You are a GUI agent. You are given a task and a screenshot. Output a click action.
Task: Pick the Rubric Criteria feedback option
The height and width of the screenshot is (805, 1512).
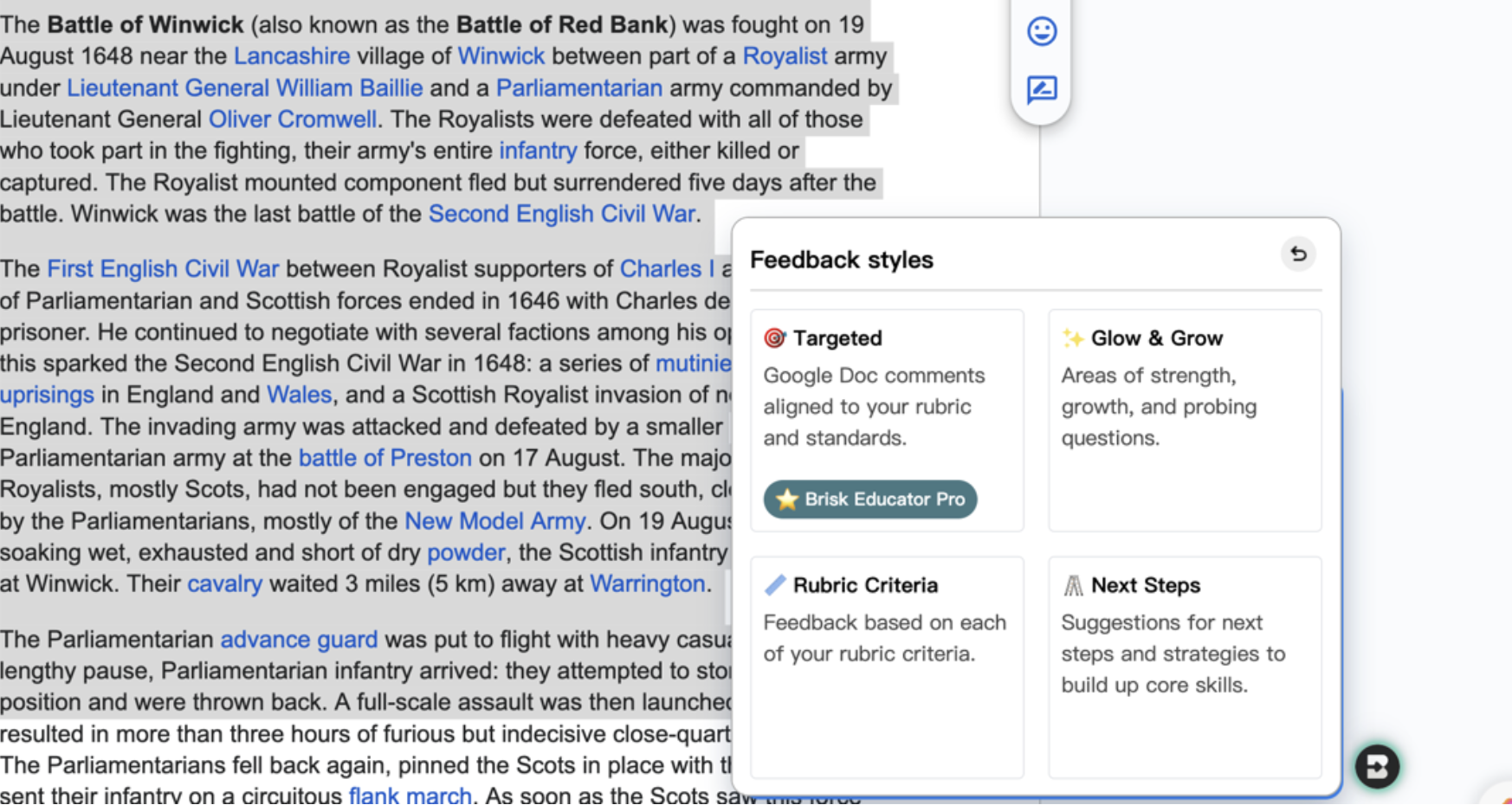coord(888,667)
